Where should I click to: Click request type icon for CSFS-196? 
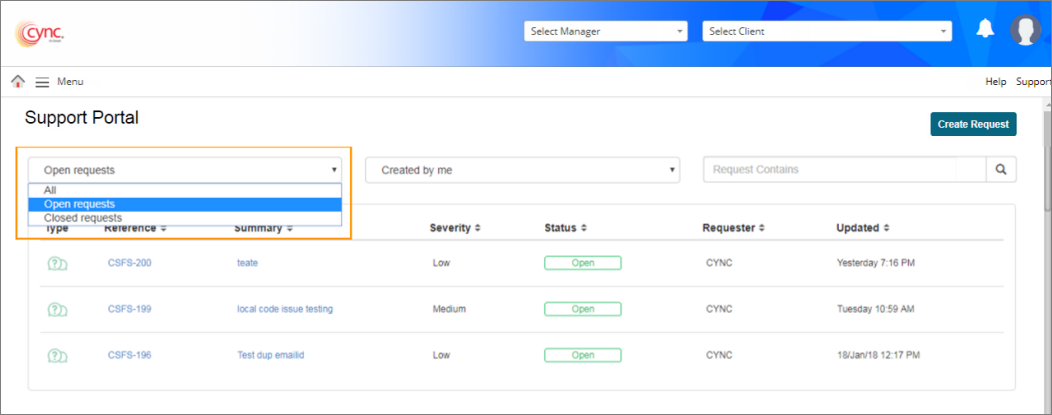coord(57,355)
